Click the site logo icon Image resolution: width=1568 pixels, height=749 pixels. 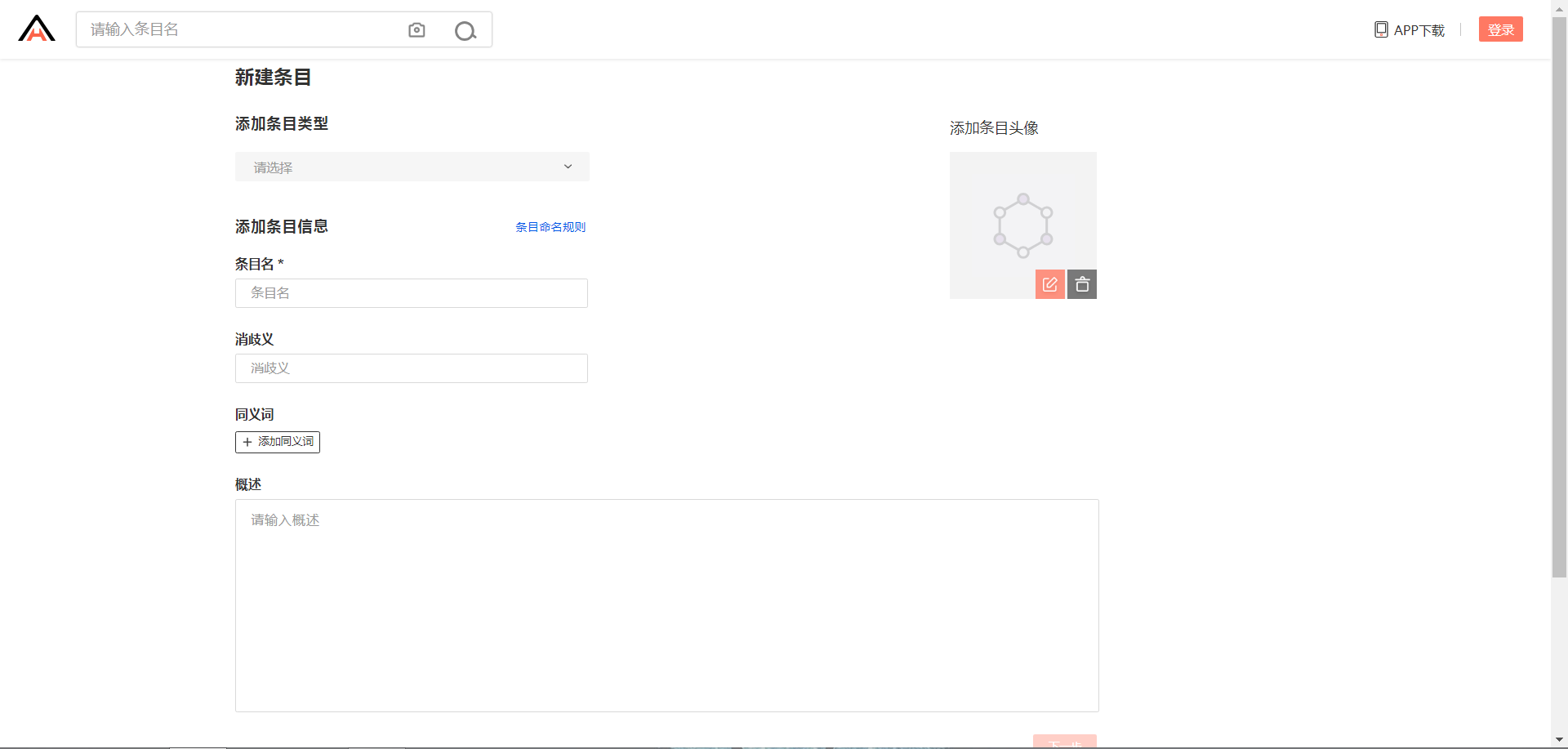(x=37, y=29)
